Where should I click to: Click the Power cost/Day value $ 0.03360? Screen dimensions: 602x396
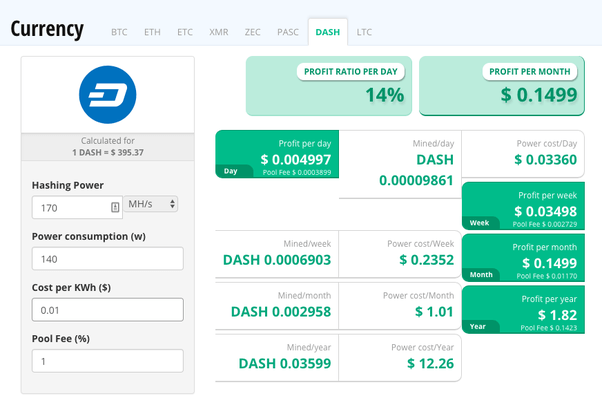(x=546, y=159)
